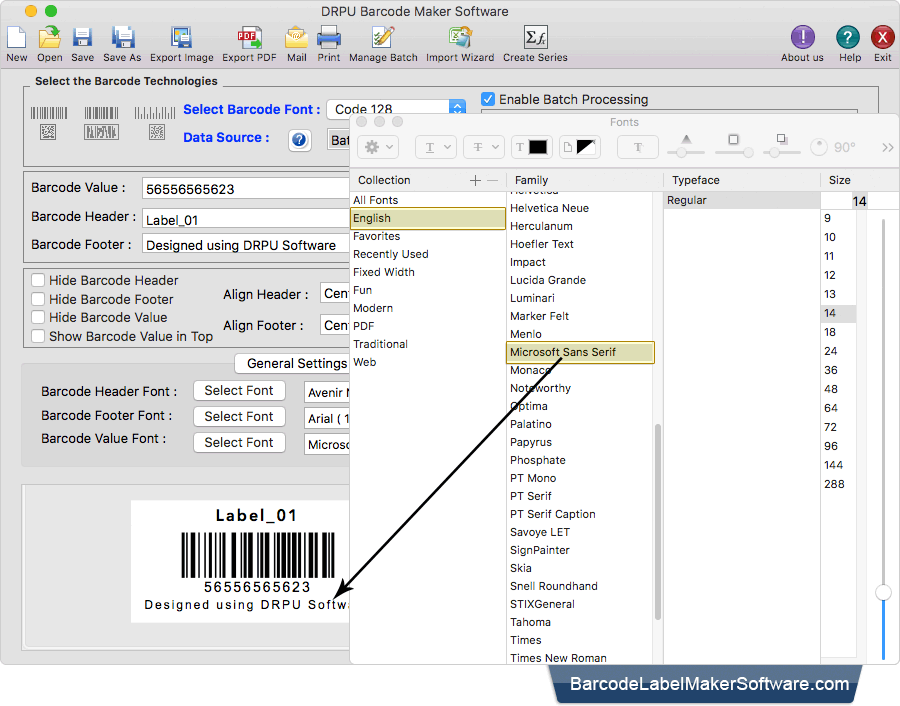The width and height of the screenshot is (900, 706).
Task: Click Select Font for Barcode Value Font
Action: (239, 443)
